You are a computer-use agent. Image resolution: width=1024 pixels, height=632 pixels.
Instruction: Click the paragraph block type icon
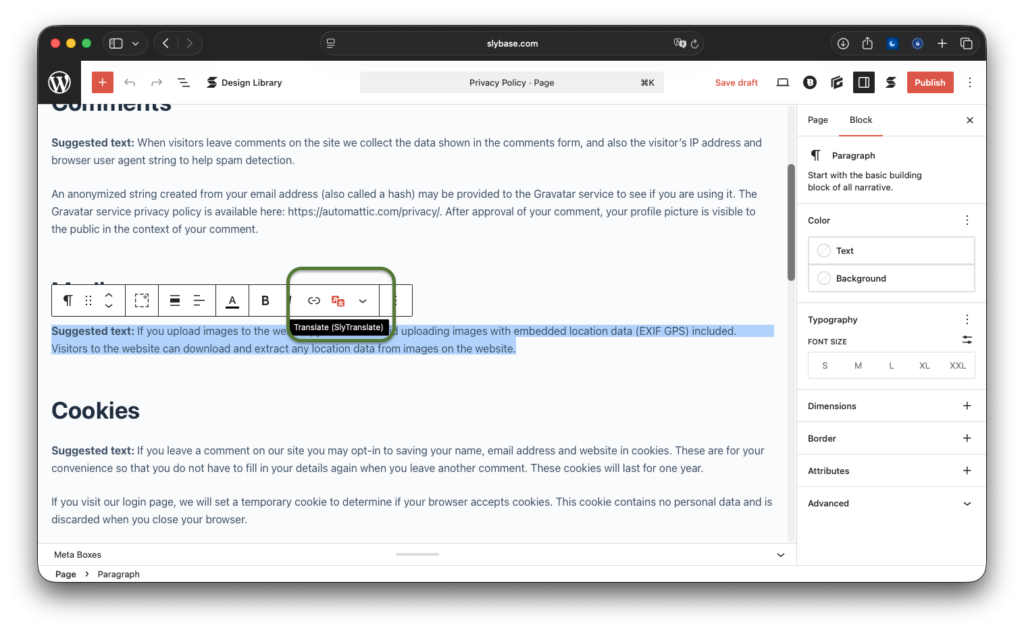pos(68,301)
